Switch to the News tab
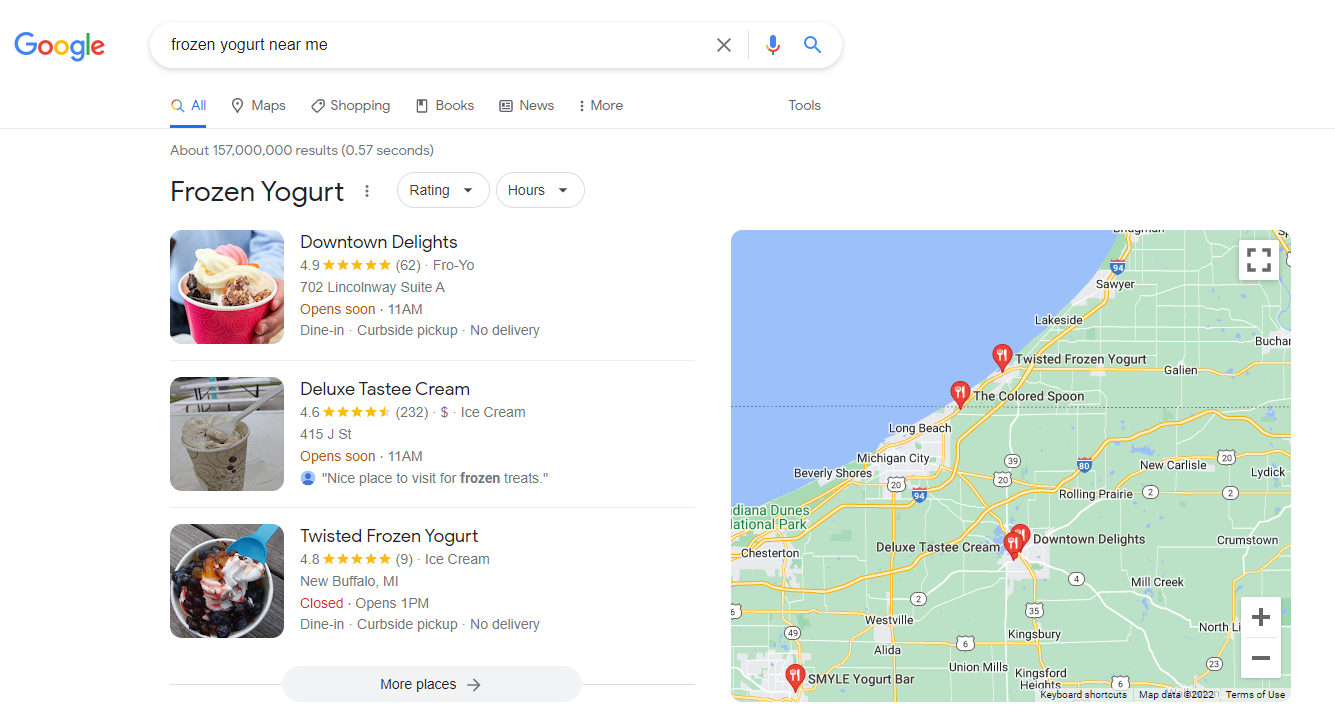The height and width of the screenshot is (727, 1335). [526, 105]
